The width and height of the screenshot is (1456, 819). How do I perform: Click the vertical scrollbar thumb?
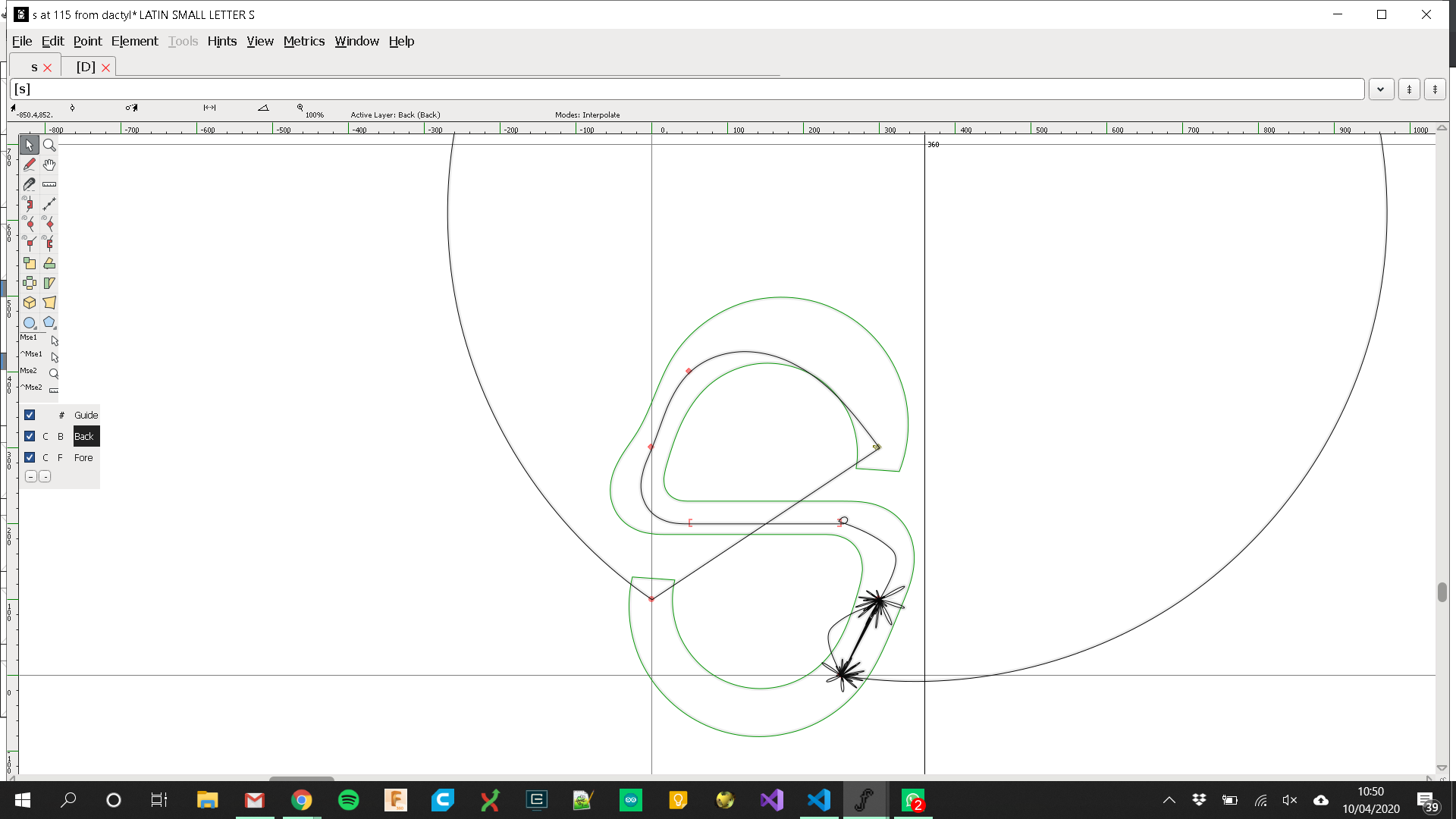pos(1442,591)
